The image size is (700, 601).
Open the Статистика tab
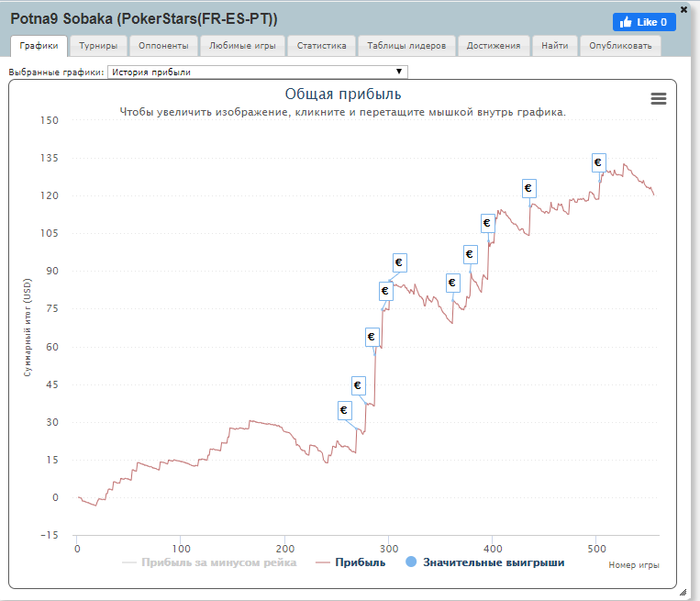coord(321,45)
